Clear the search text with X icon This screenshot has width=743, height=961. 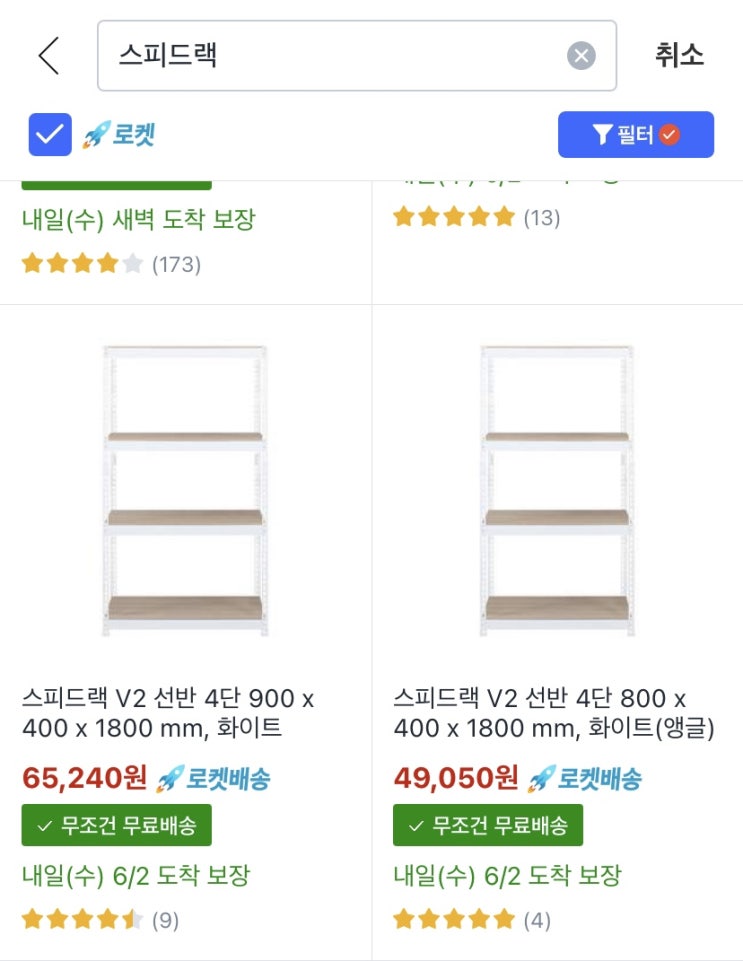(581, 56)
